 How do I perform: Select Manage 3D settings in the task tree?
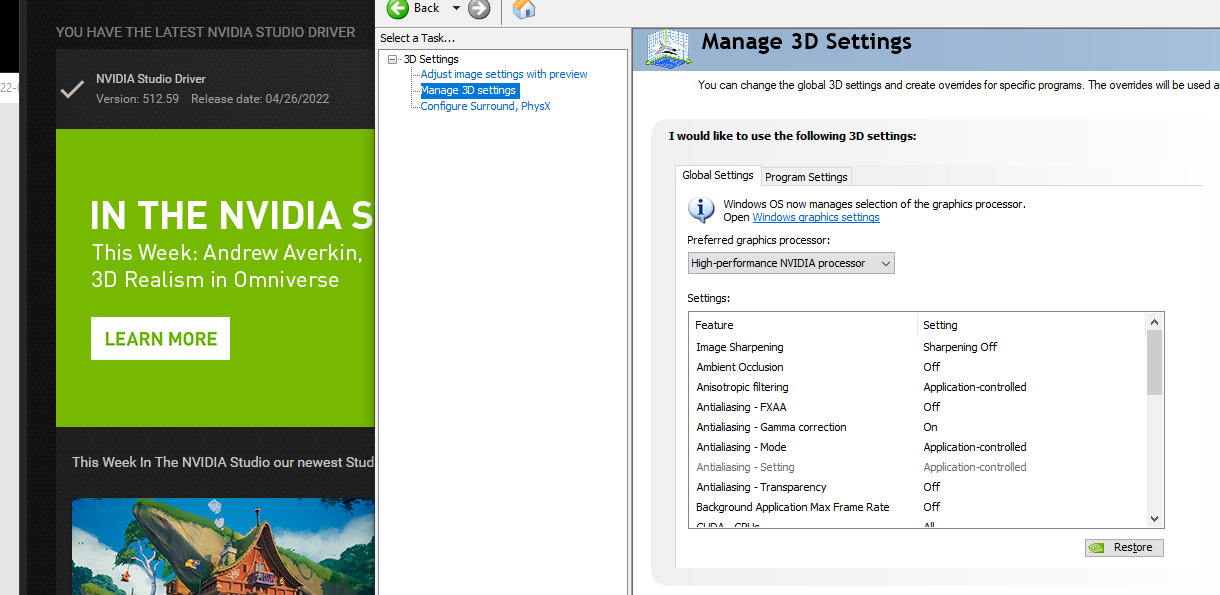click(x=469, y=90)
